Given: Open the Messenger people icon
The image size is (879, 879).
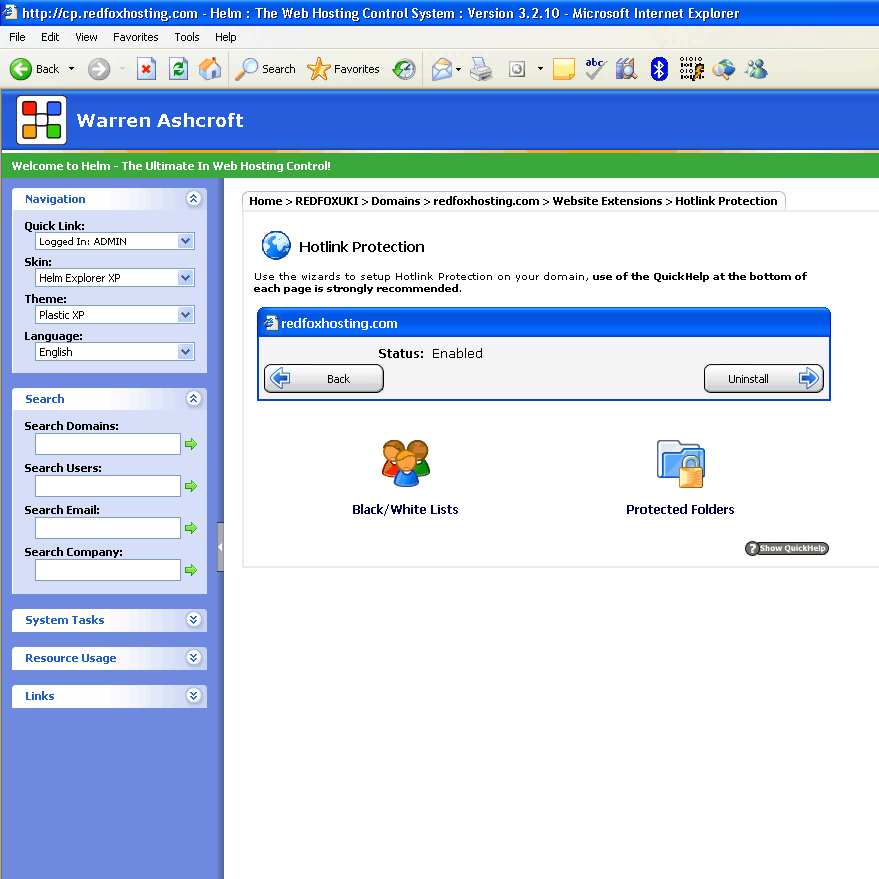Looking at the screenshot, I should coord(756,70).
